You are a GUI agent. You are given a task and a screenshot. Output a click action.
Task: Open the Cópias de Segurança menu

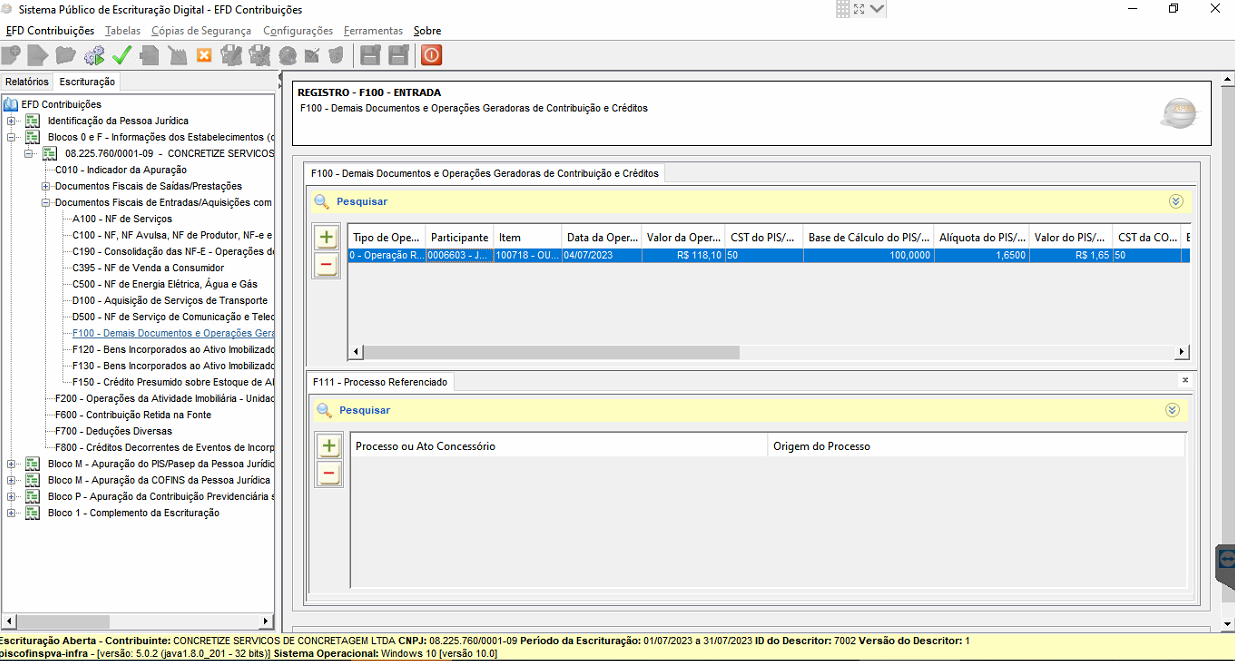[x=201, y=31]
